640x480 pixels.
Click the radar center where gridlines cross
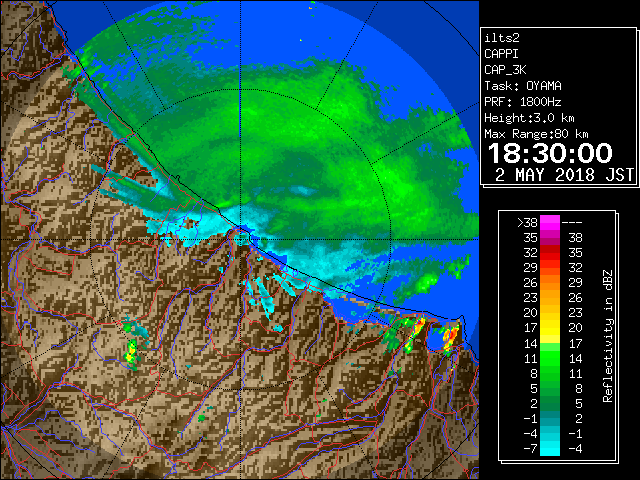click(x=240, y=239)
